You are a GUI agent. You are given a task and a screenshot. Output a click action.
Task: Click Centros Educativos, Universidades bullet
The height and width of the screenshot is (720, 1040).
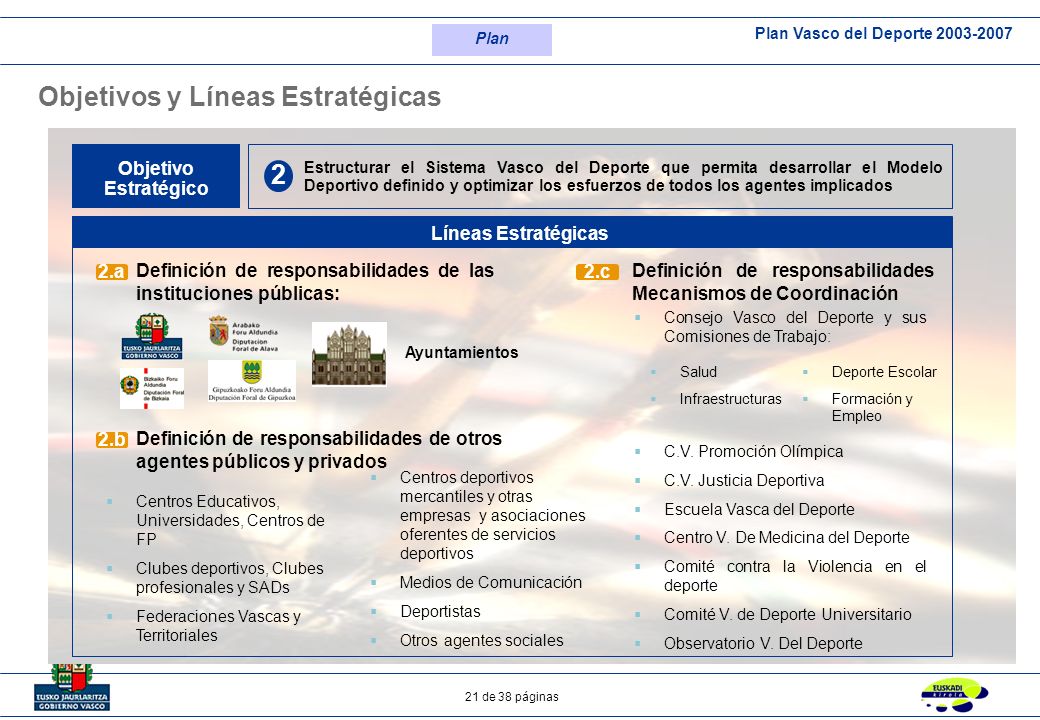[230, 520]
